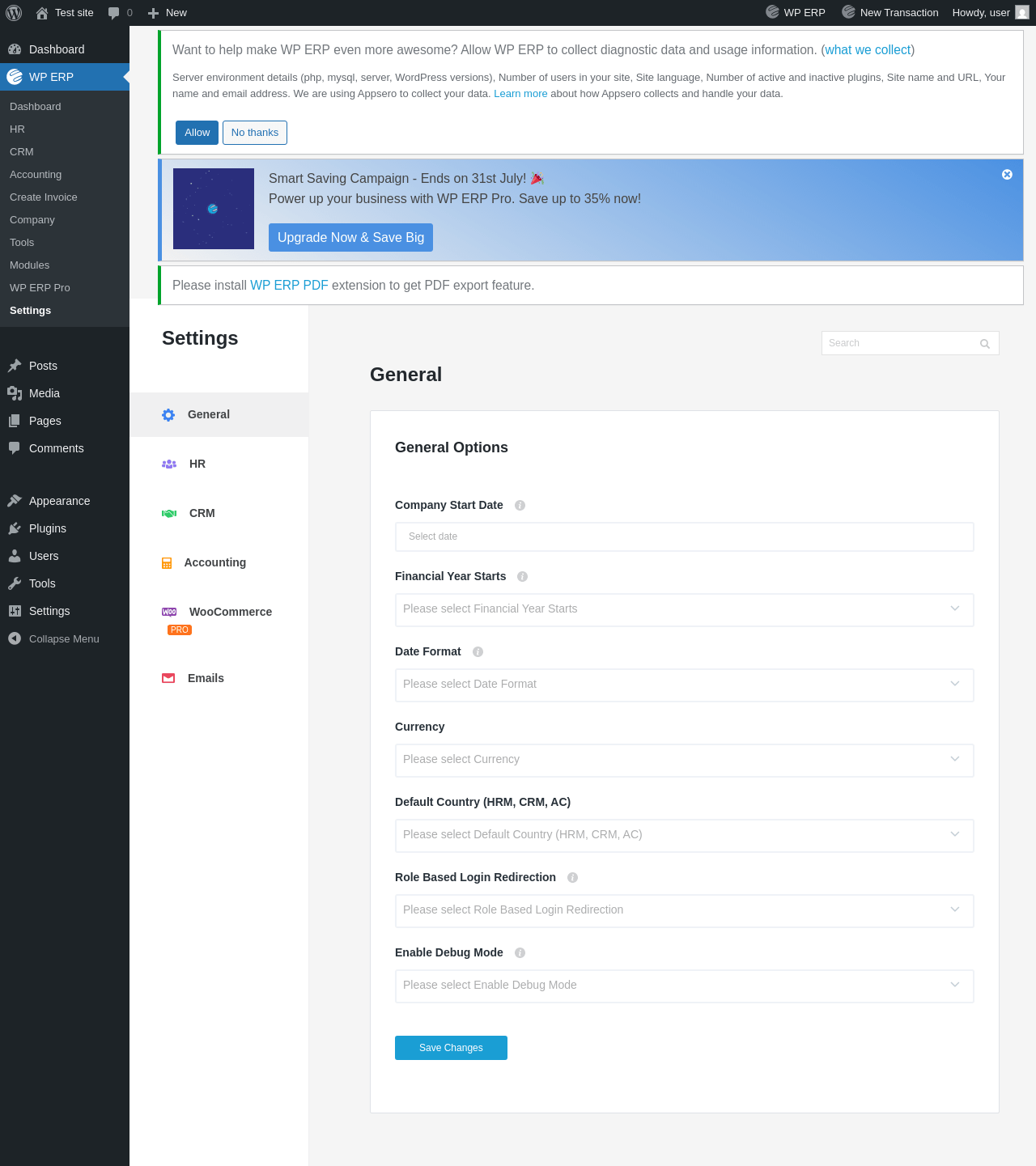Open the CRM settings tab
The image size is (1036, 1166).
(219, 513)
